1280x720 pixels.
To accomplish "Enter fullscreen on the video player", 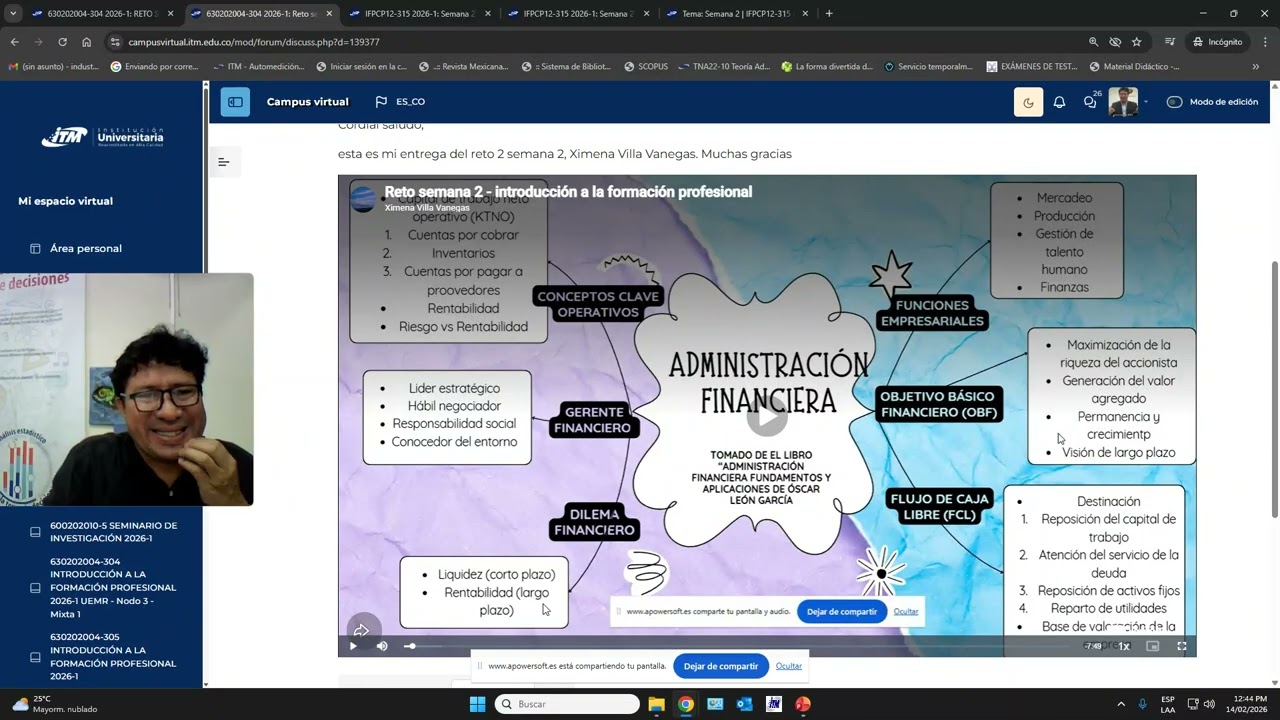I will tap(1181, 646).
